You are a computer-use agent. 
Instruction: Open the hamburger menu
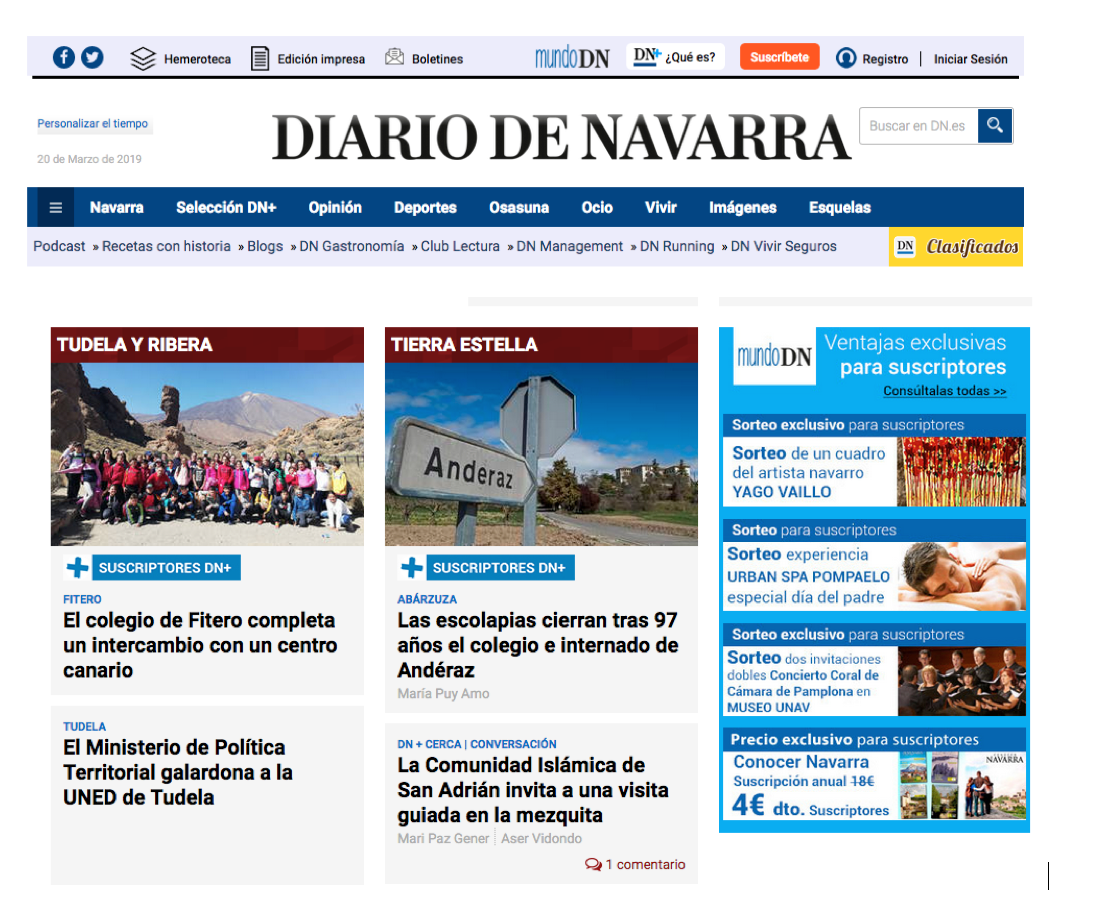[x=56, y=207]
